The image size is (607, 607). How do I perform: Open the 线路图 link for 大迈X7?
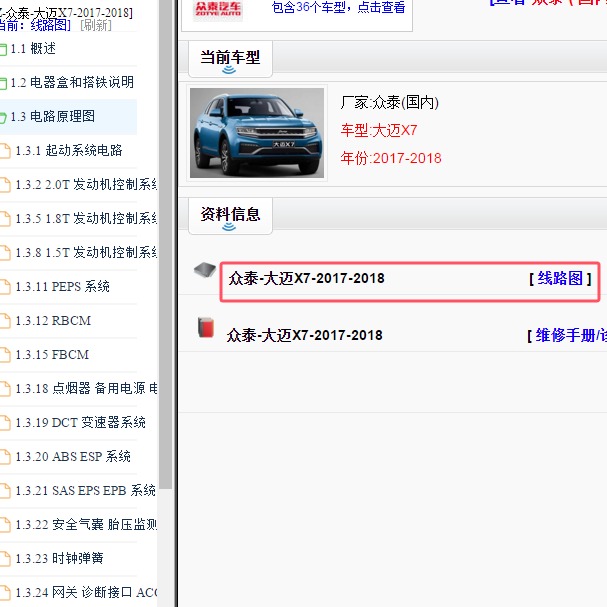click(x=560, y=278)
